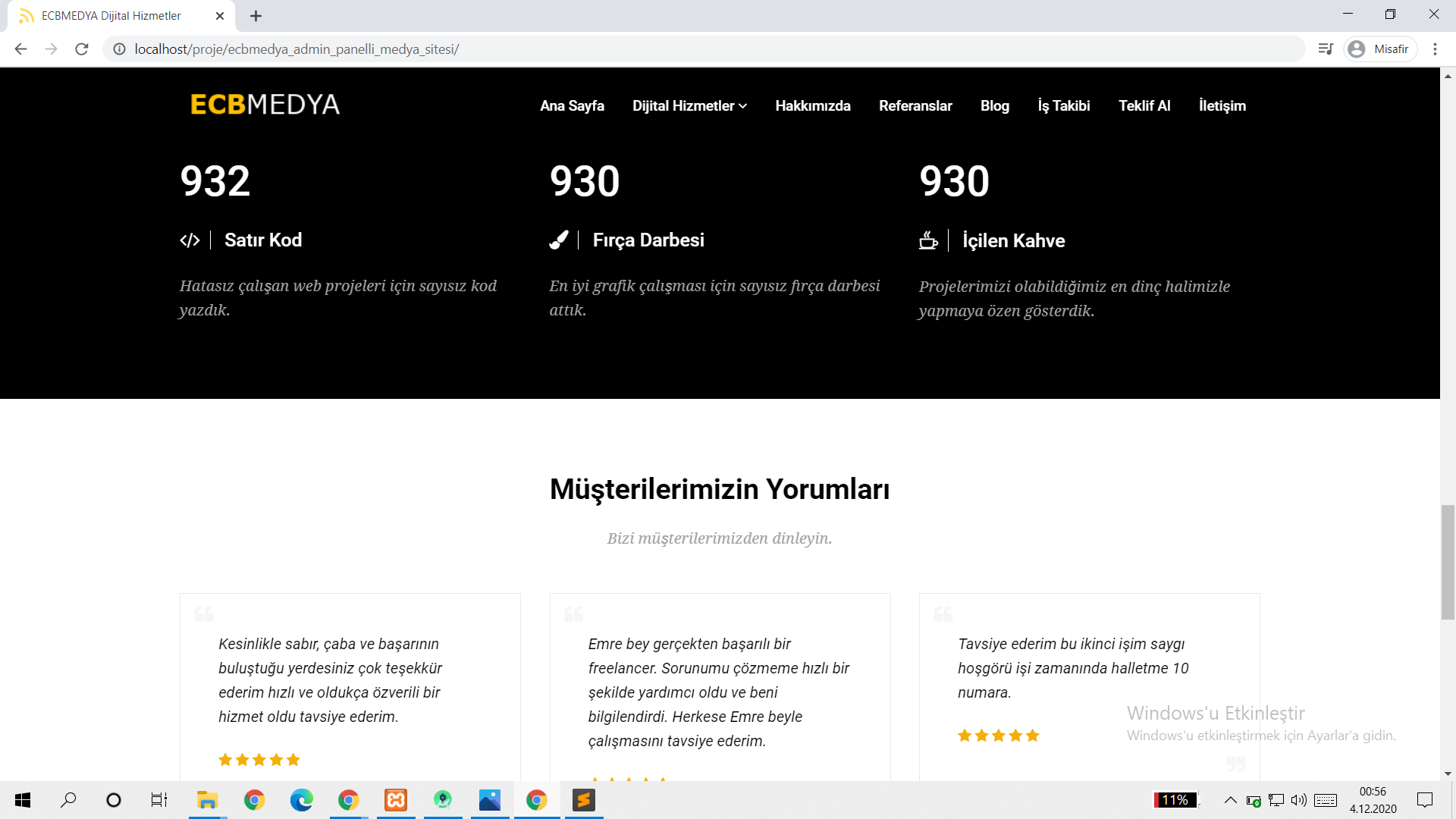Click the coffee cup icon beside İçilen Kahve
1456x819 pixels.
click(928, 240)
